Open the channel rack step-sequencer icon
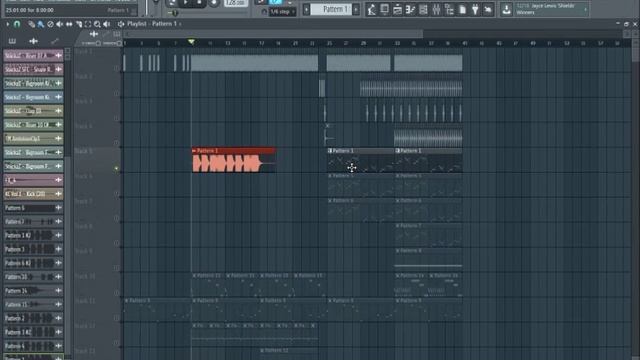 pyautogui.click(x=410, y=9)
